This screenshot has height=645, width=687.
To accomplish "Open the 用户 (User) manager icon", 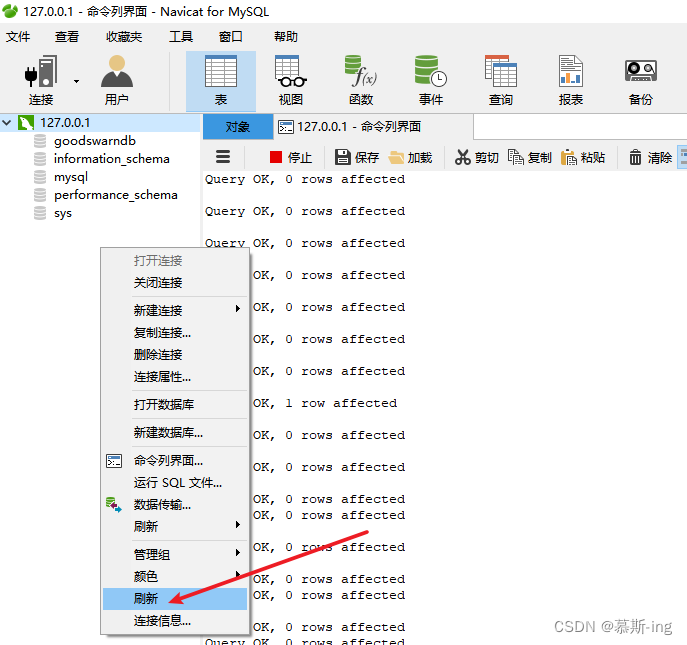I will 117,81.
